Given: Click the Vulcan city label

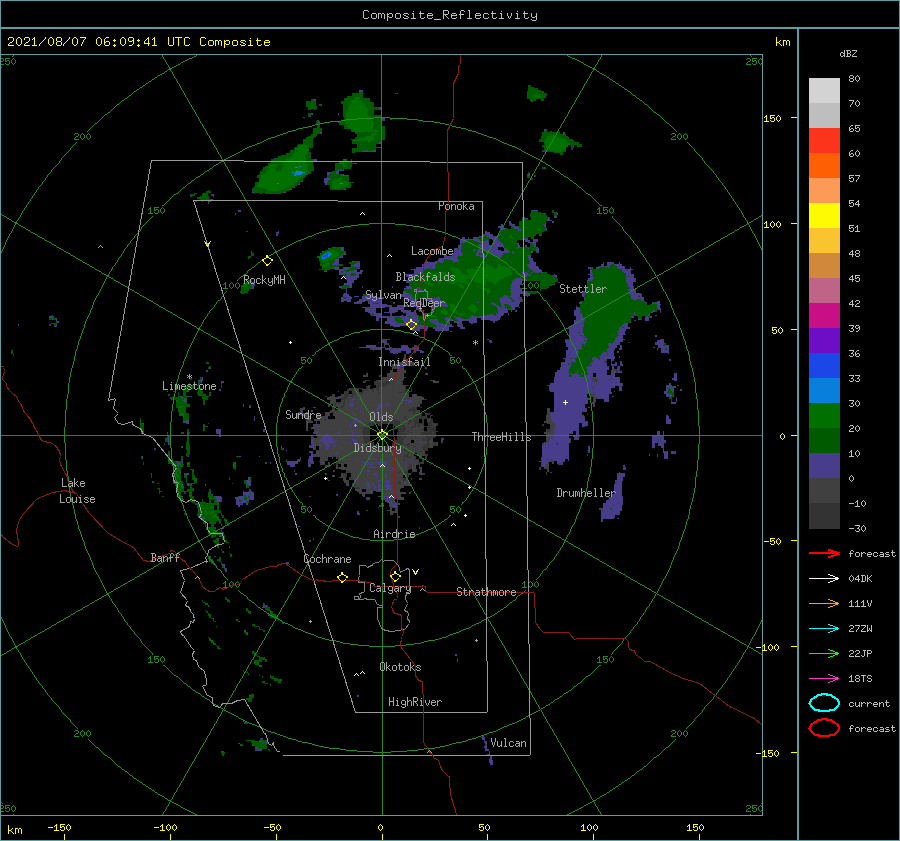Looking at the screenshot, I should (x=508, y=743).
